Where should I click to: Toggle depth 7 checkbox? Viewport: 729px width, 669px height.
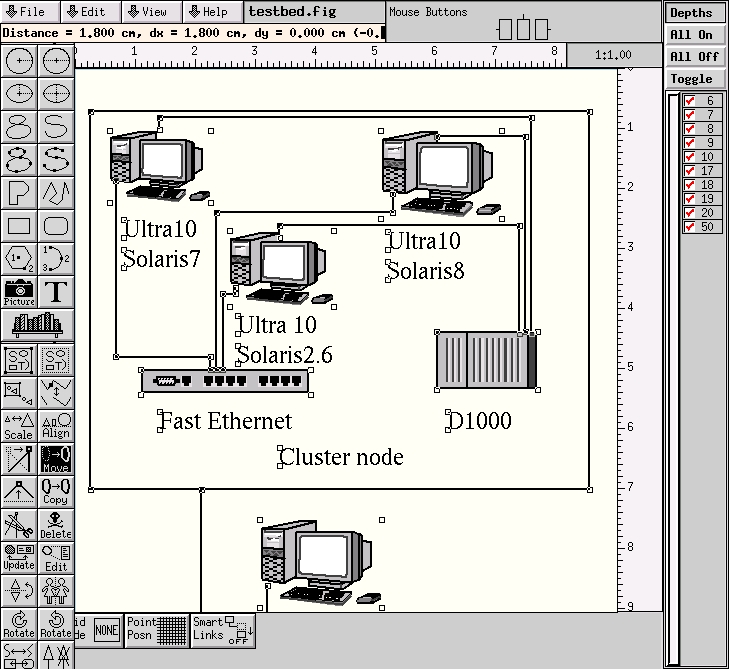690,115
